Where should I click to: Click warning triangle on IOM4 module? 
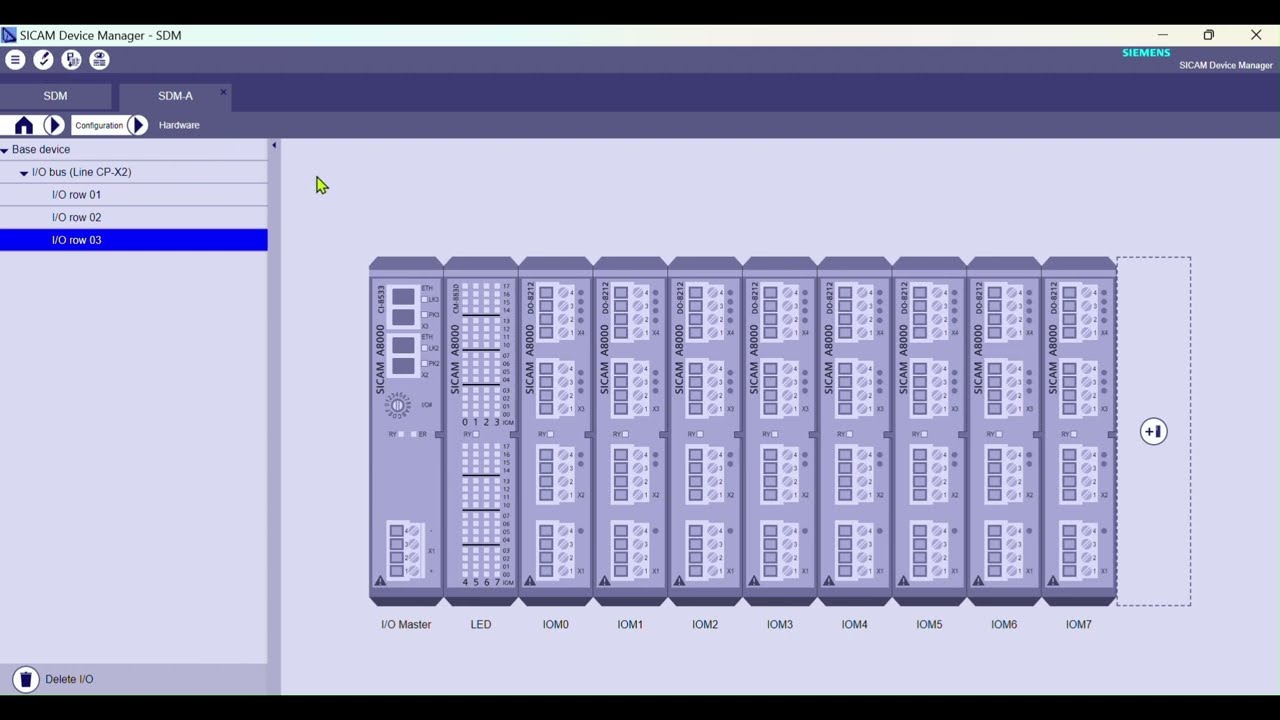tap(829, 581)
